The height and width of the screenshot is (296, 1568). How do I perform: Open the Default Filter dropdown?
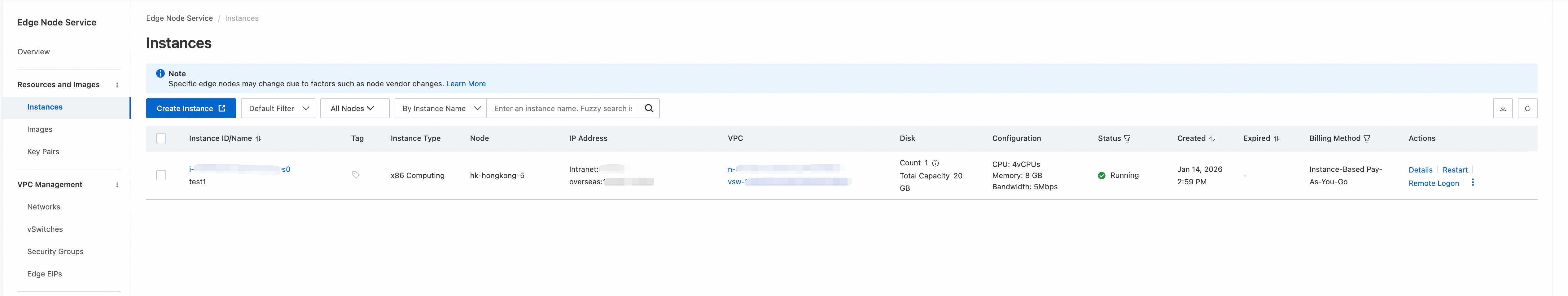(278, 109)
